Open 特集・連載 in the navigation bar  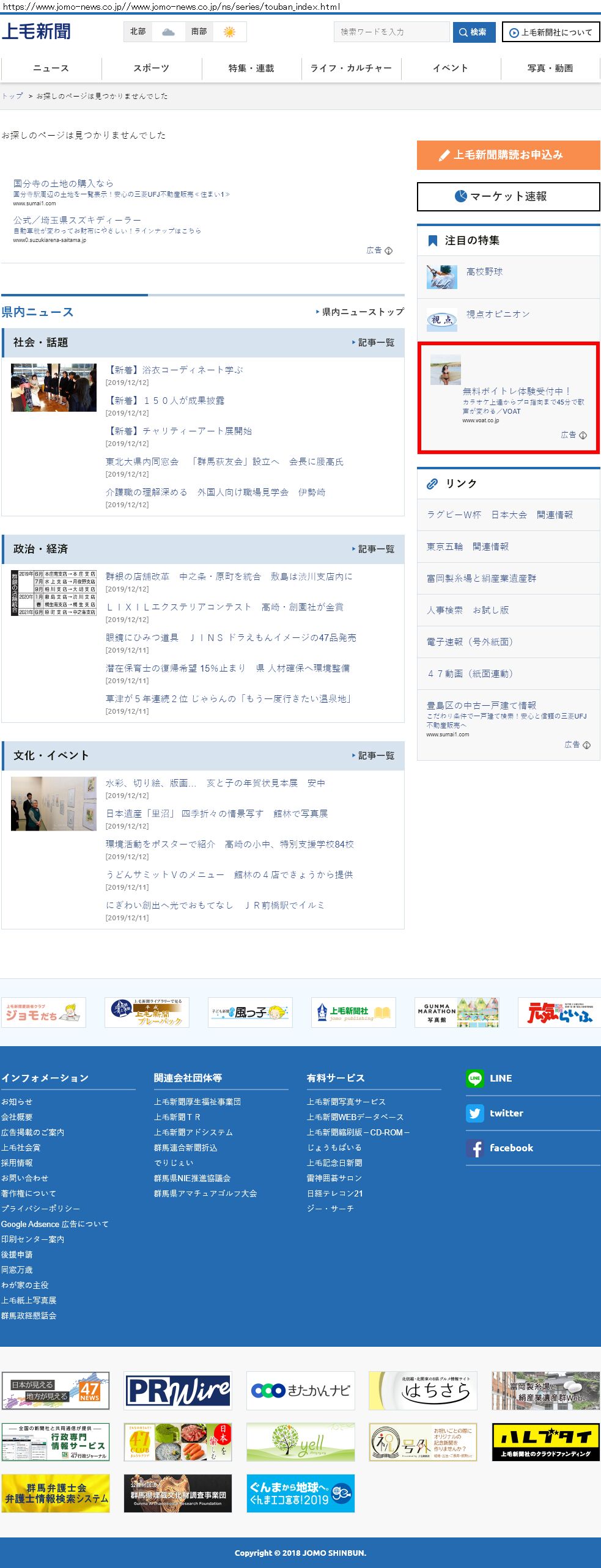click(x=251, y=68)
